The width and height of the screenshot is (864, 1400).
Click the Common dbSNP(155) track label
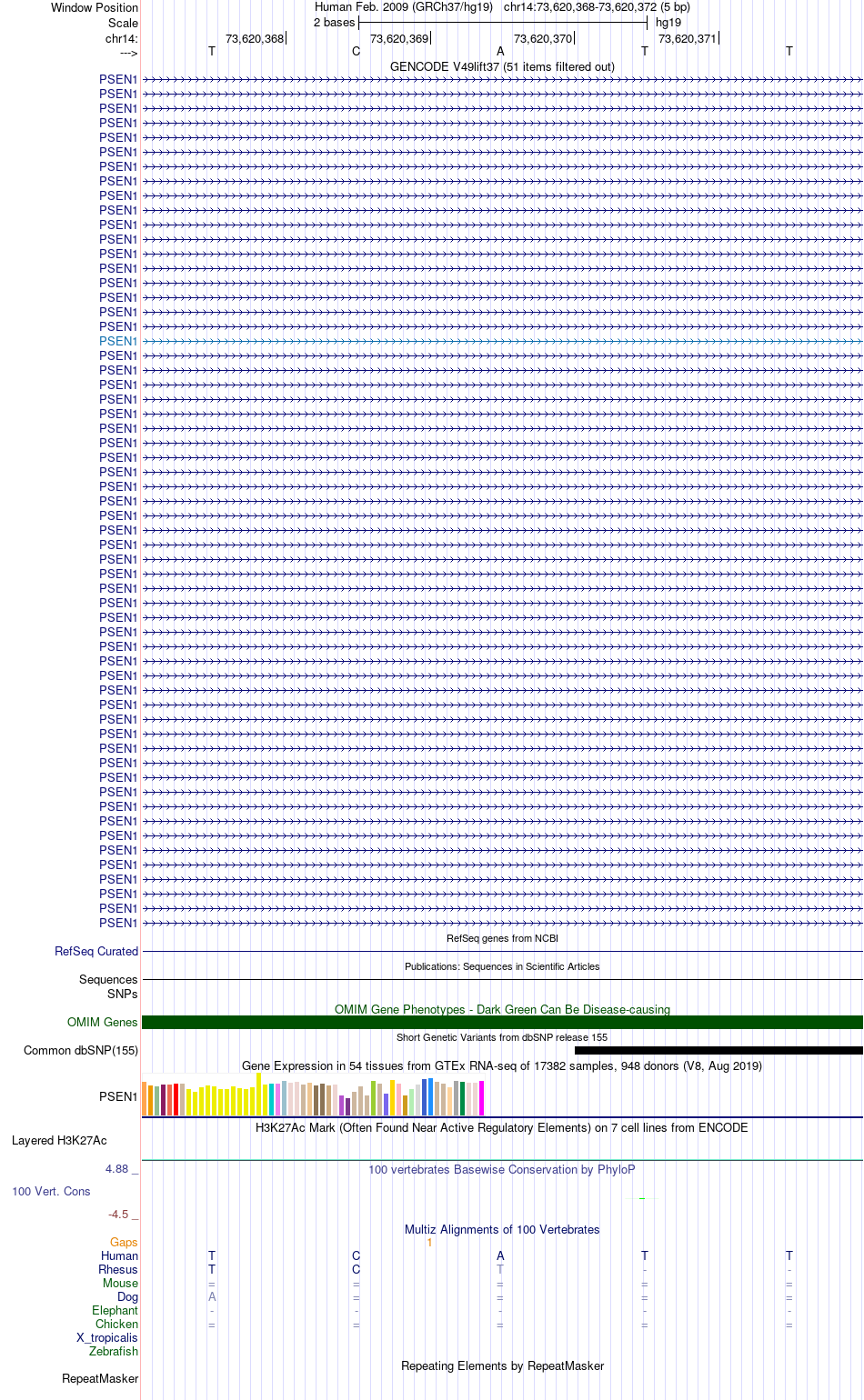coord(81,1050)
